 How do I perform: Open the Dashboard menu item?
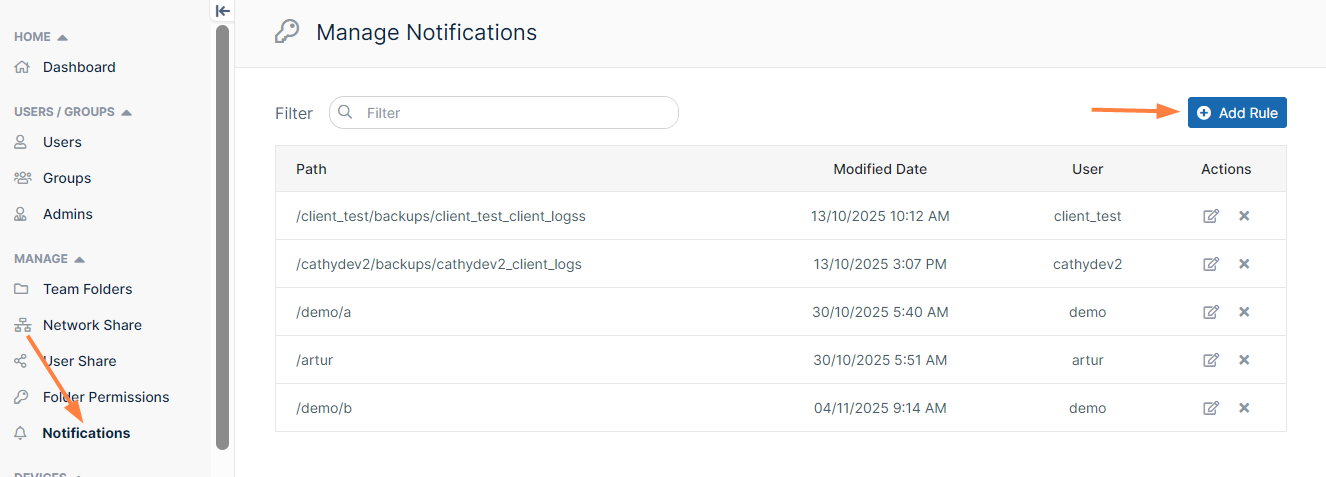(79, 67)
